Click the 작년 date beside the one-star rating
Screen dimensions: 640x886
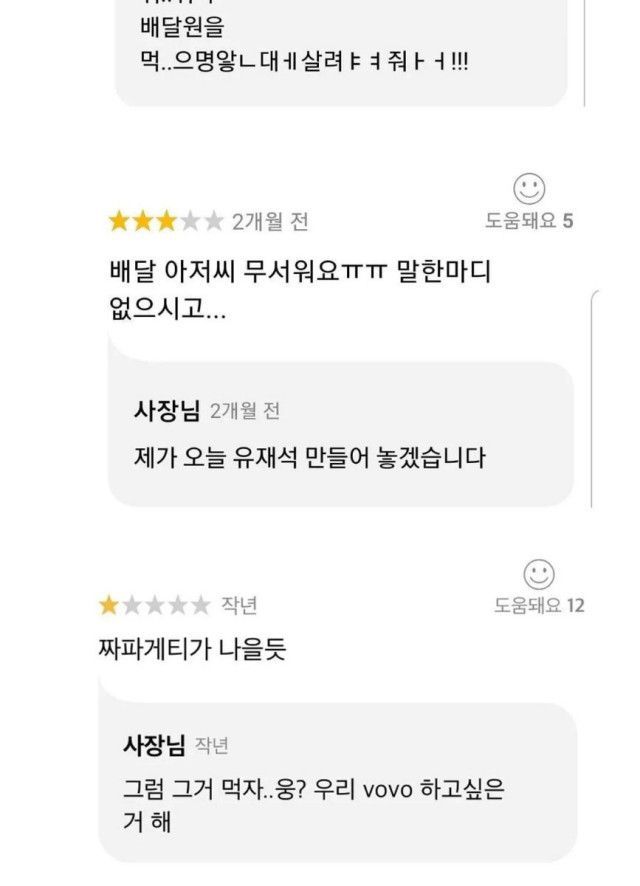pyautogui.click(x=241, y=605)
